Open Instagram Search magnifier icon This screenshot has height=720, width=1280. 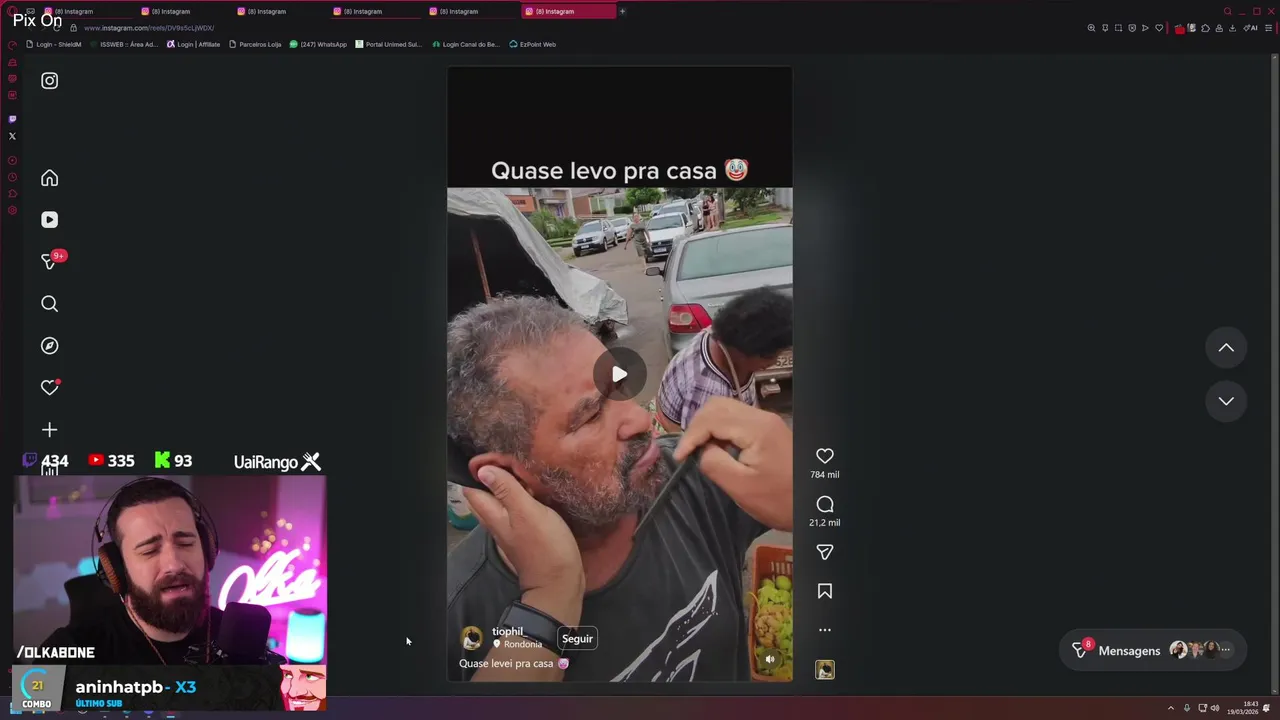pos(49,304)
